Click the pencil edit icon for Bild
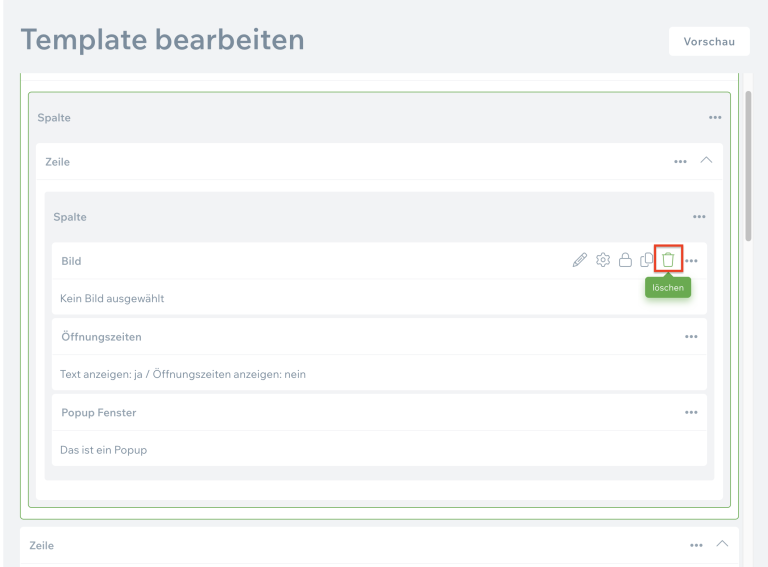 coord(580,260)
